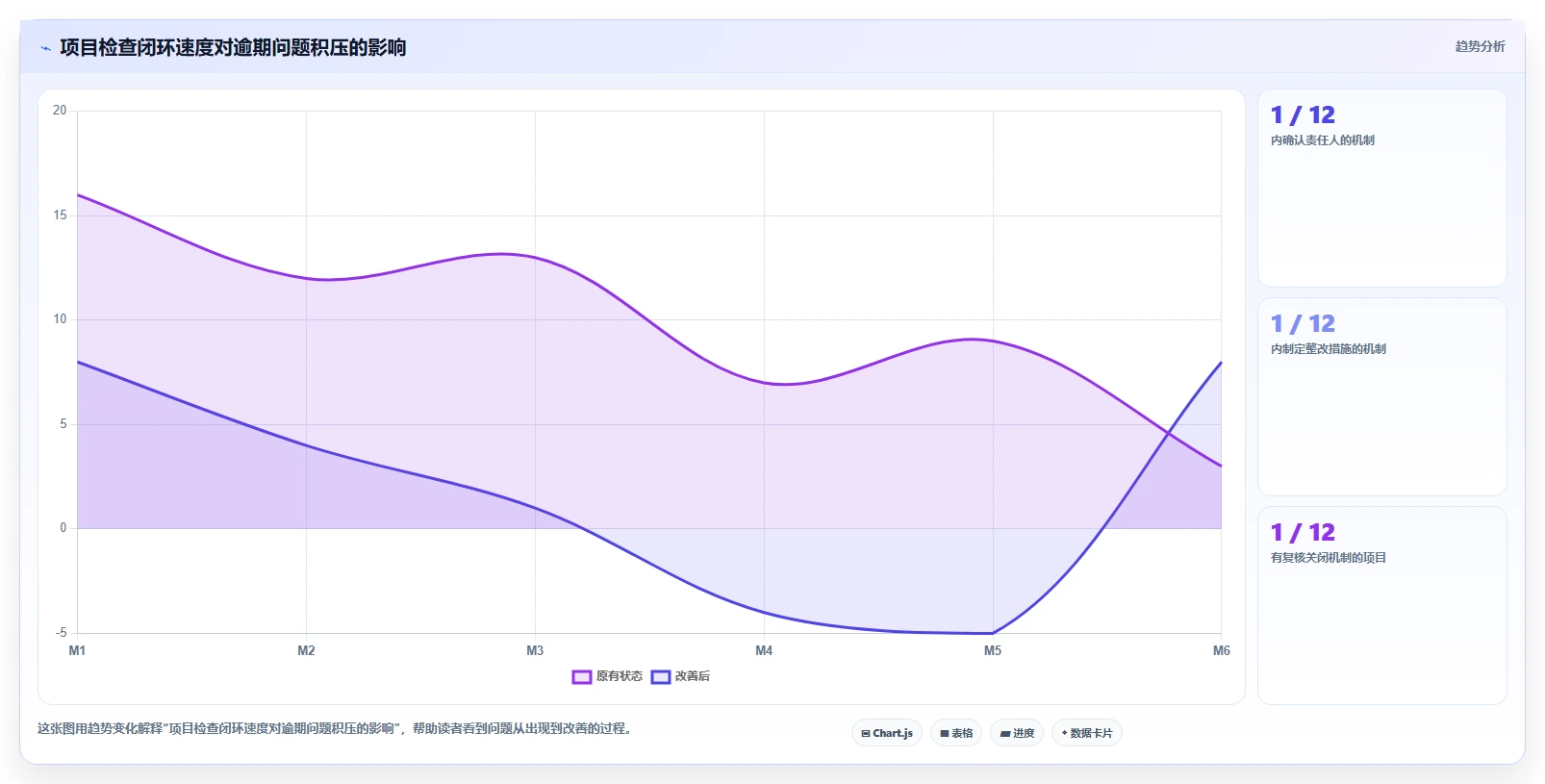
Task: Click the chart description text below the chart
Action: point(335,729)
